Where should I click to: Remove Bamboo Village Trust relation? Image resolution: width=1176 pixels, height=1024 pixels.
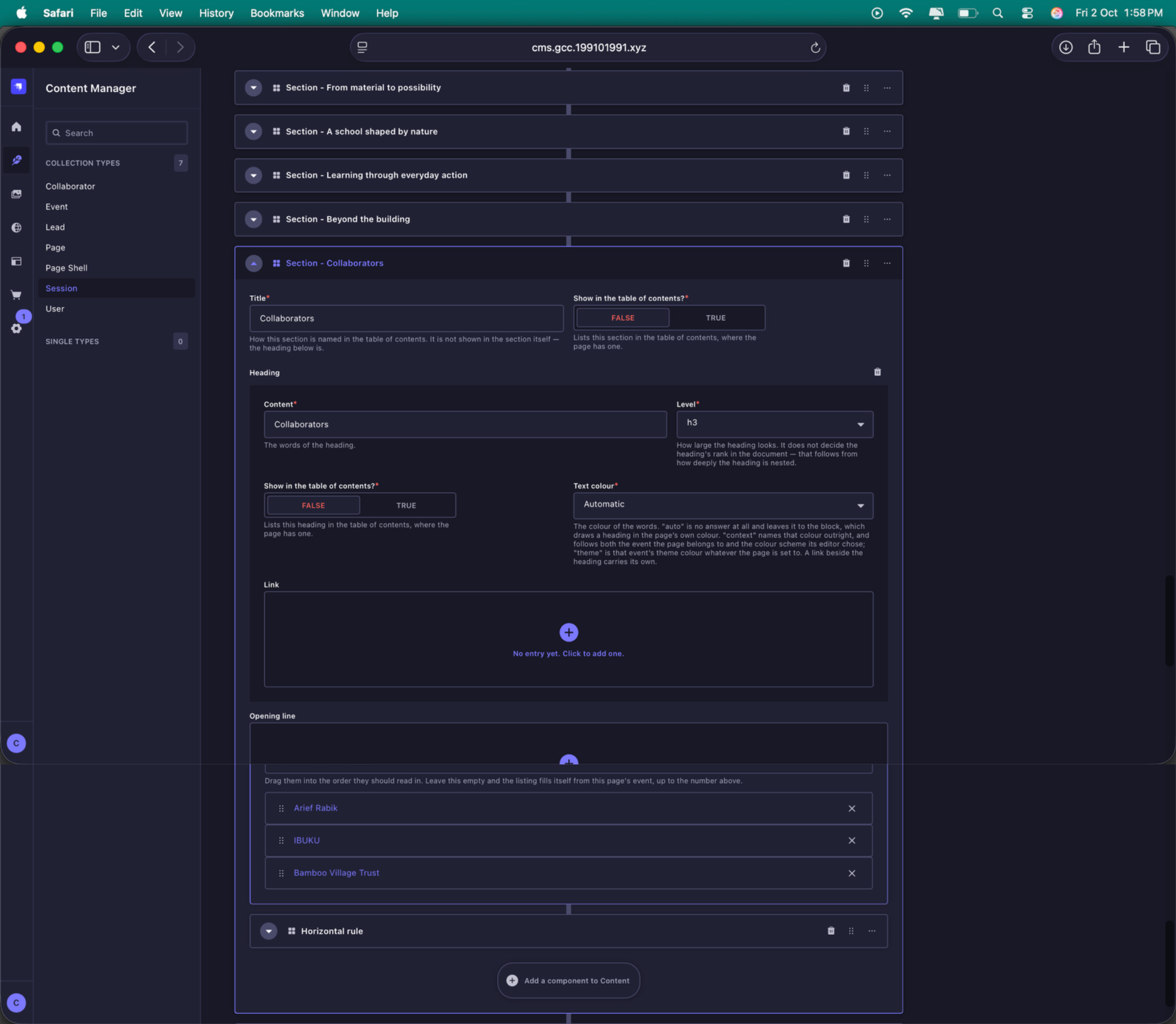tap(851, 874)
